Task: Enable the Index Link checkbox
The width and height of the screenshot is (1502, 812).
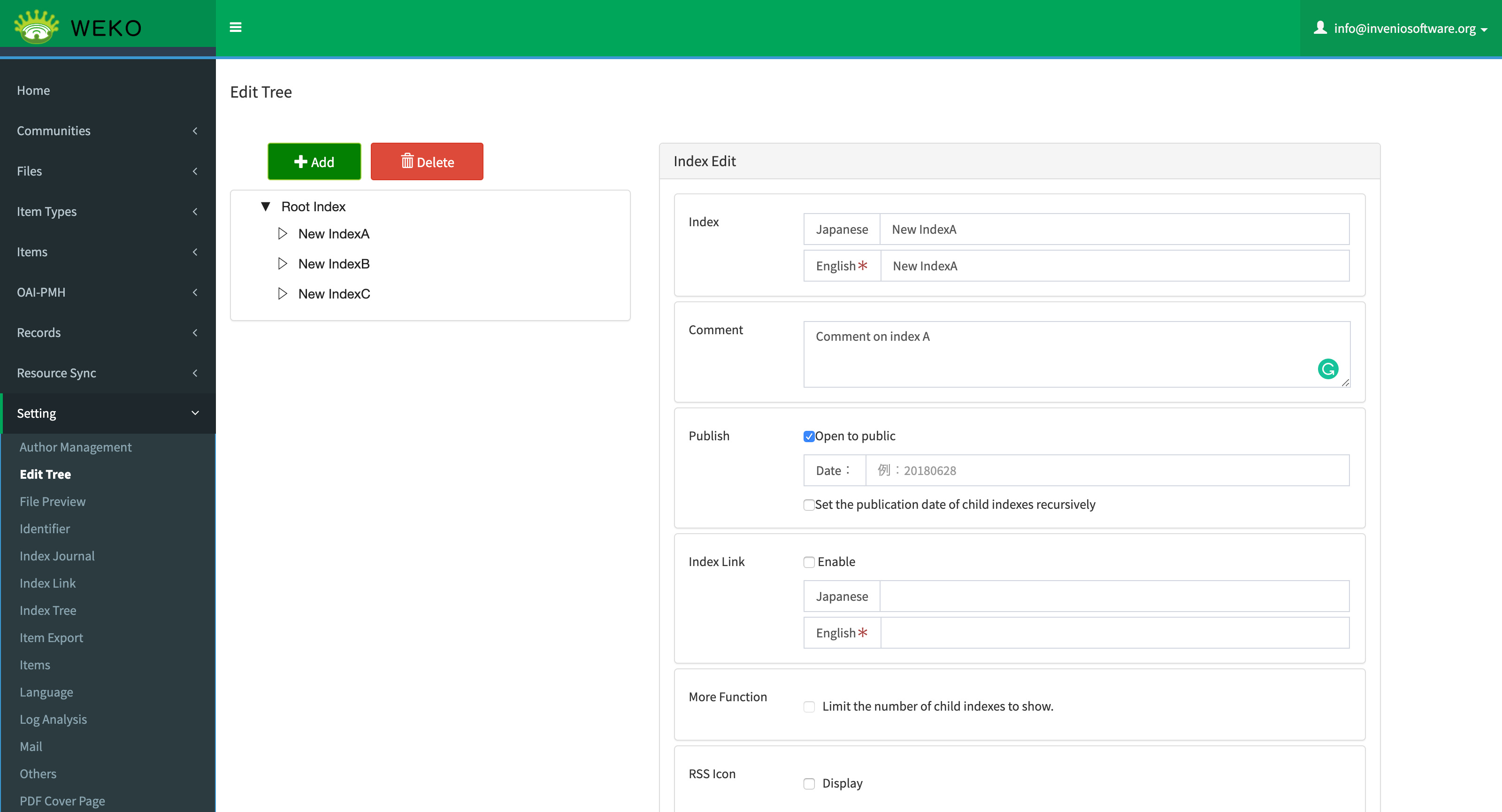Action: [x=809, y=562]
